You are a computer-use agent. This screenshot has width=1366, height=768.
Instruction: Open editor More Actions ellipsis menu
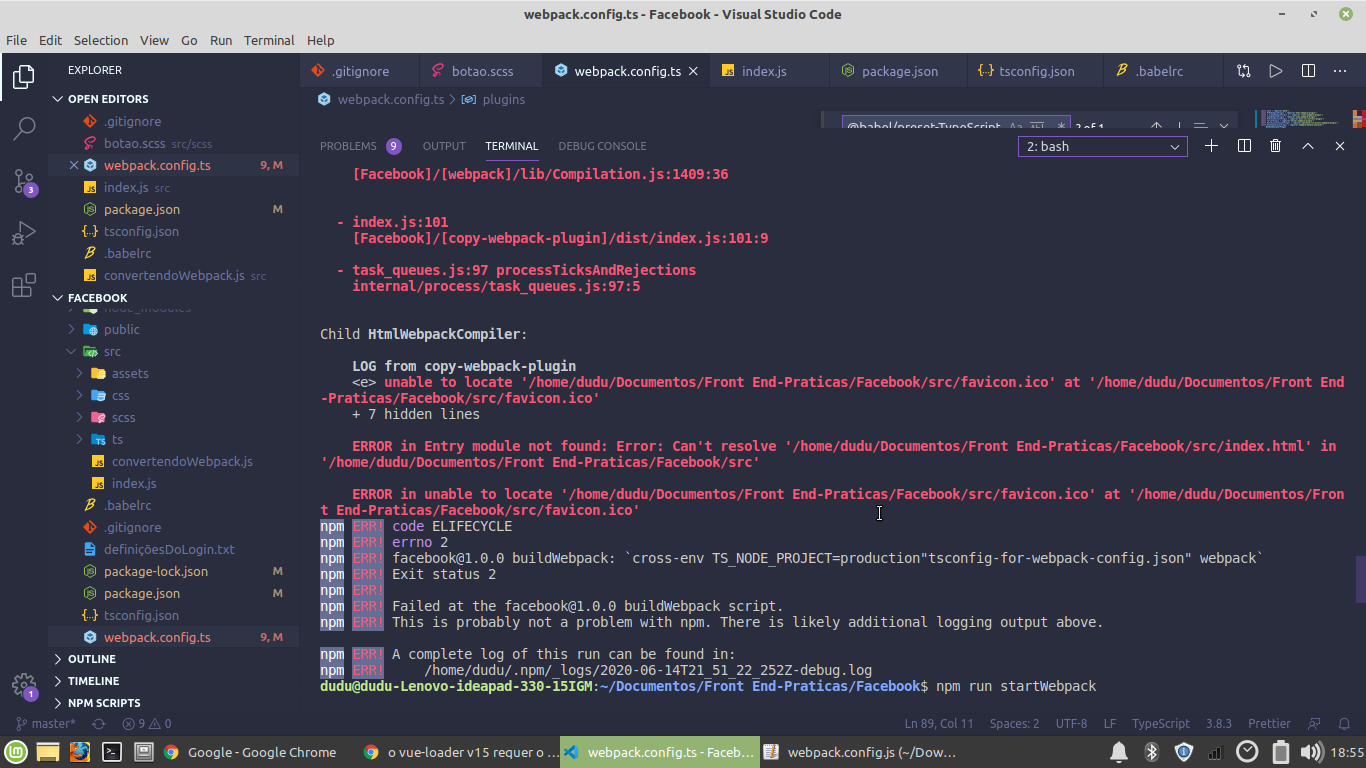(1340, 71)
